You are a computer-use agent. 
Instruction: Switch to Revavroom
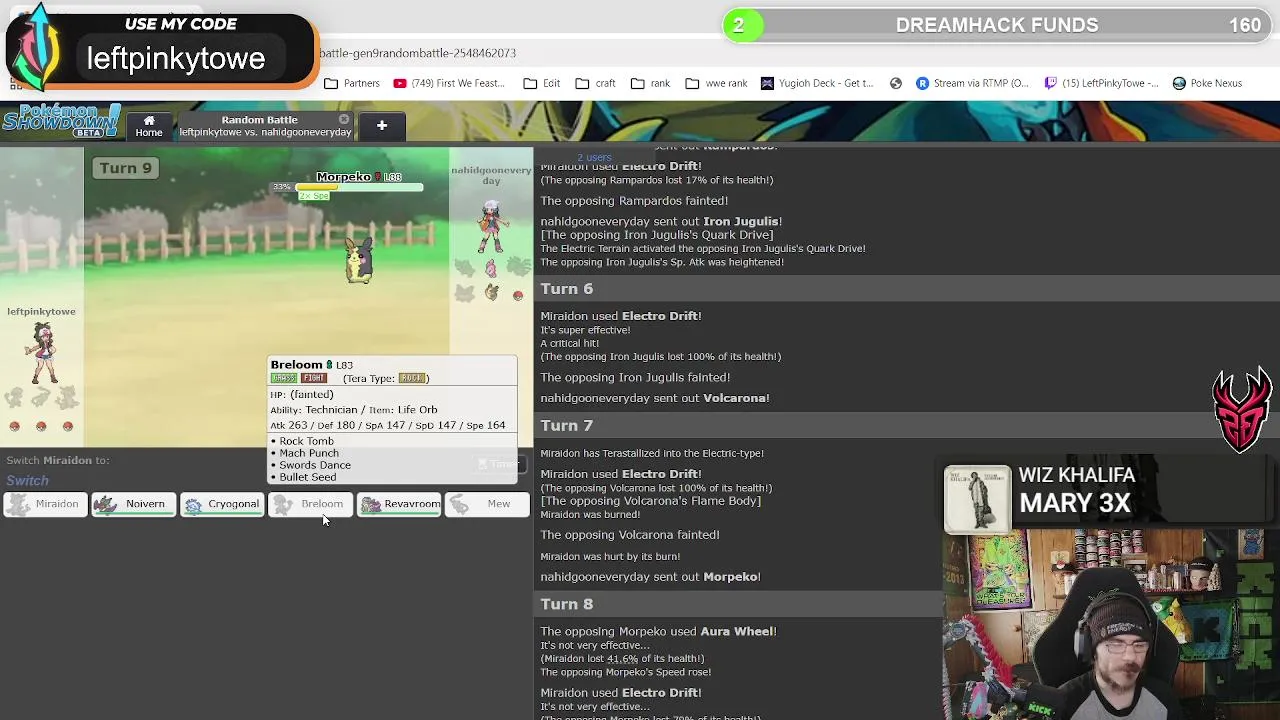(x=398, y=504)
